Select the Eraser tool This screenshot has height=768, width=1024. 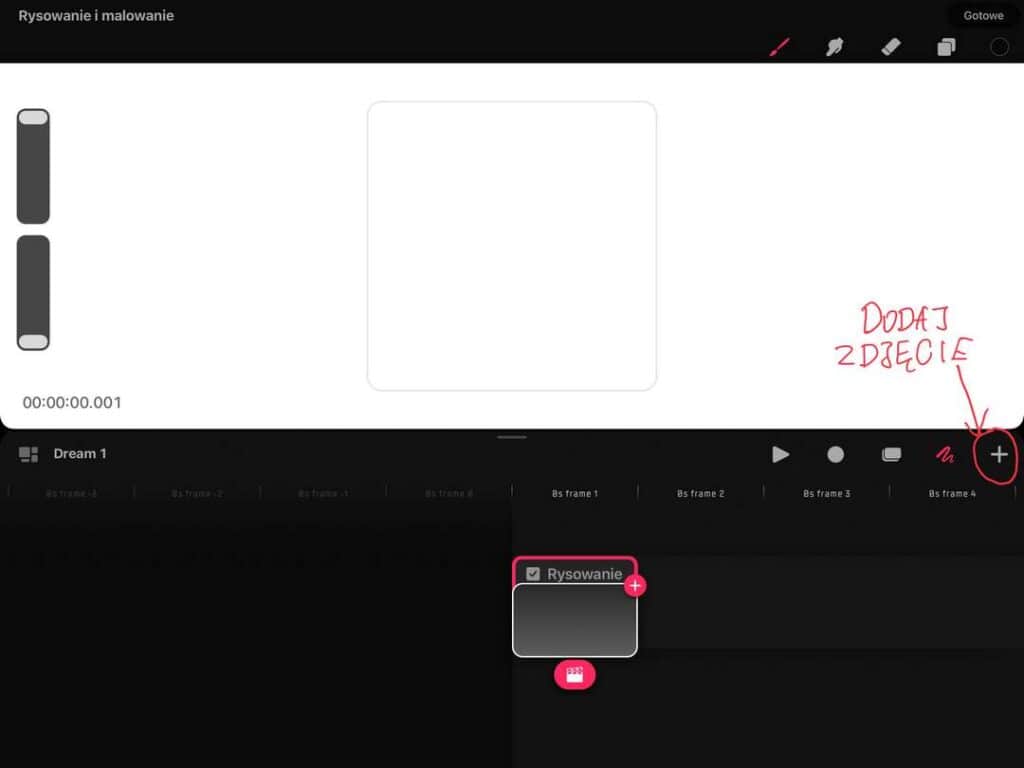[891, 47]
